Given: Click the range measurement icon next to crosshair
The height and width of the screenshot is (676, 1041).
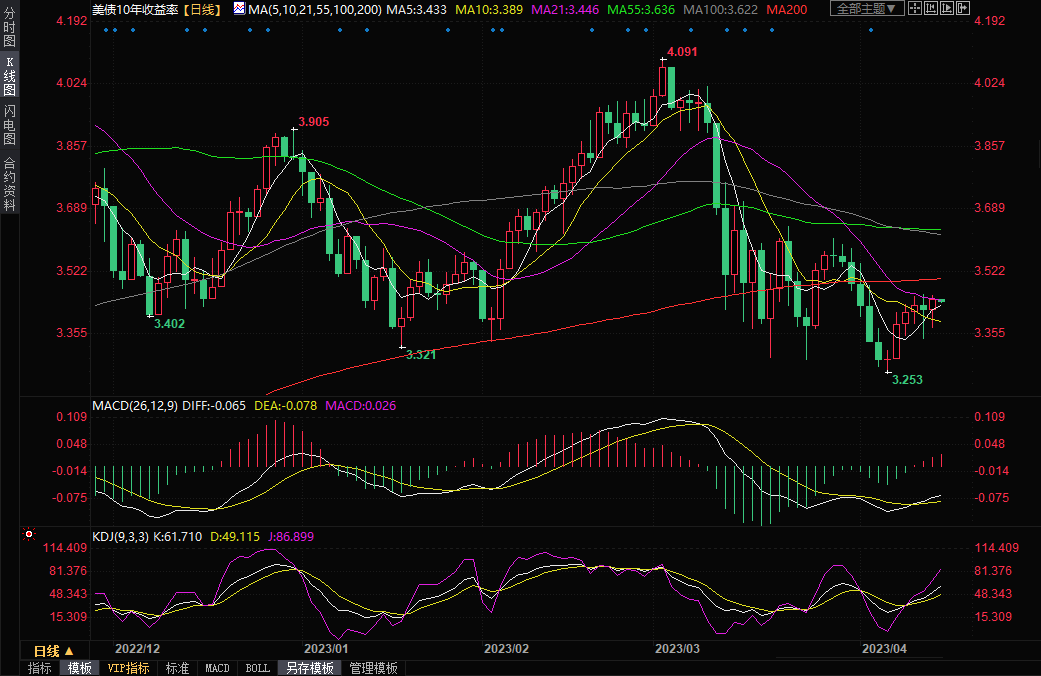Looking at the screenshot, I should (929, 8).
